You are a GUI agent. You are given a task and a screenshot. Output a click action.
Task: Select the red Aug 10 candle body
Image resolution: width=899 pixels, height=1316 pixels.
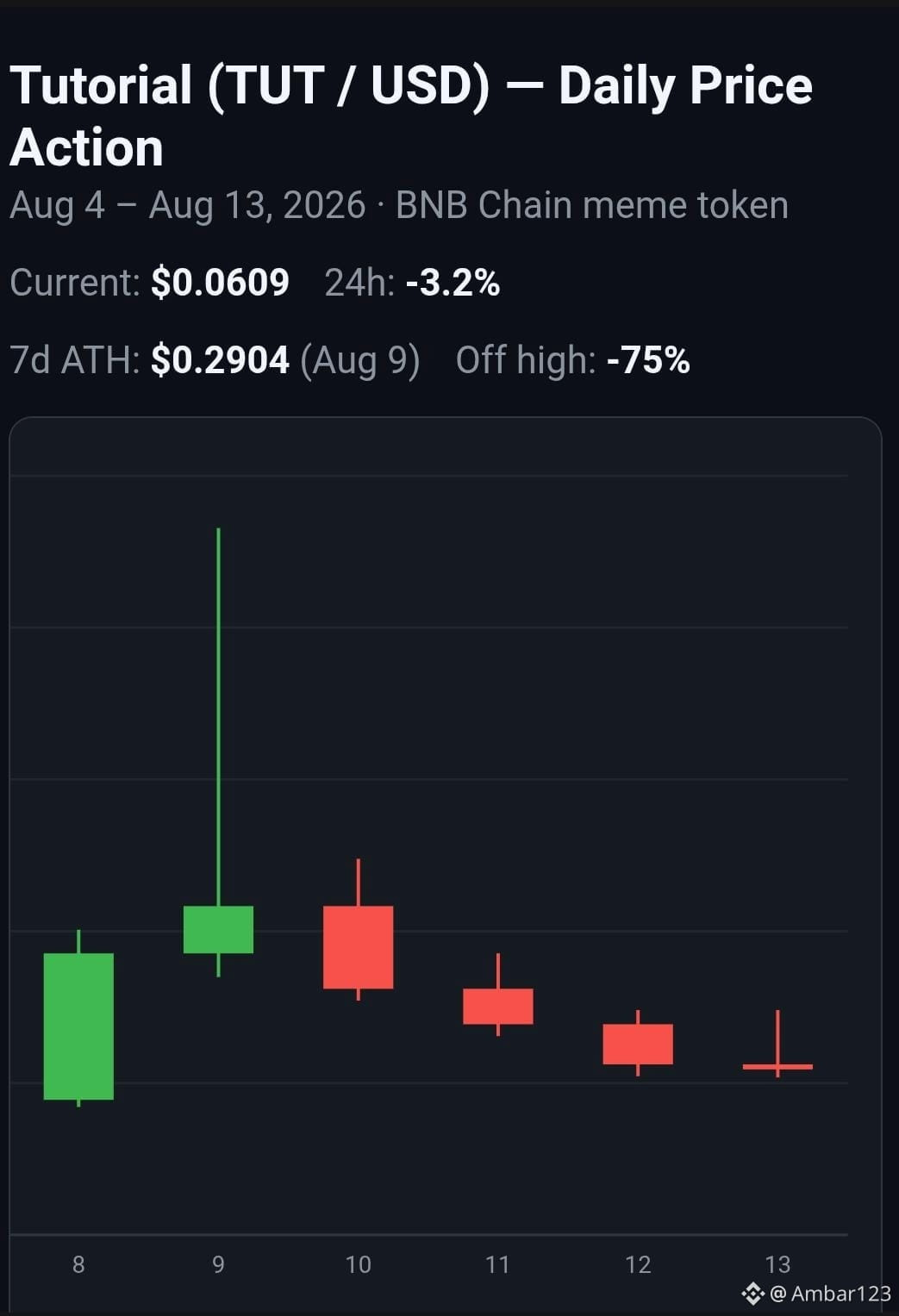(358, 947)
